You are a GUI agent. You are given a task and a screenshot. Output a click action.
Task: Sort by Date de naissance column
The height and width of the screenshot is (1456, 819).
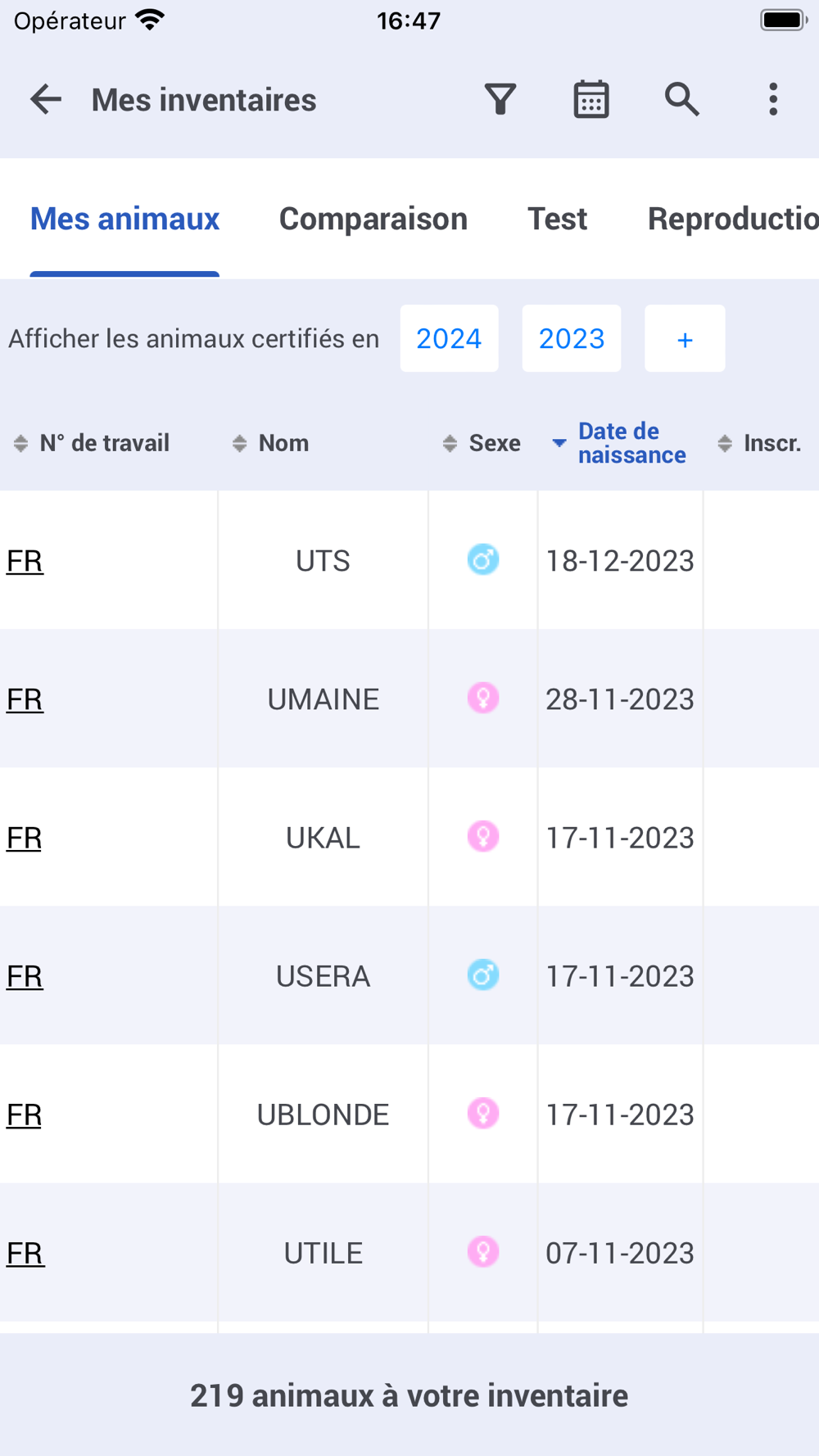[621, 443]
